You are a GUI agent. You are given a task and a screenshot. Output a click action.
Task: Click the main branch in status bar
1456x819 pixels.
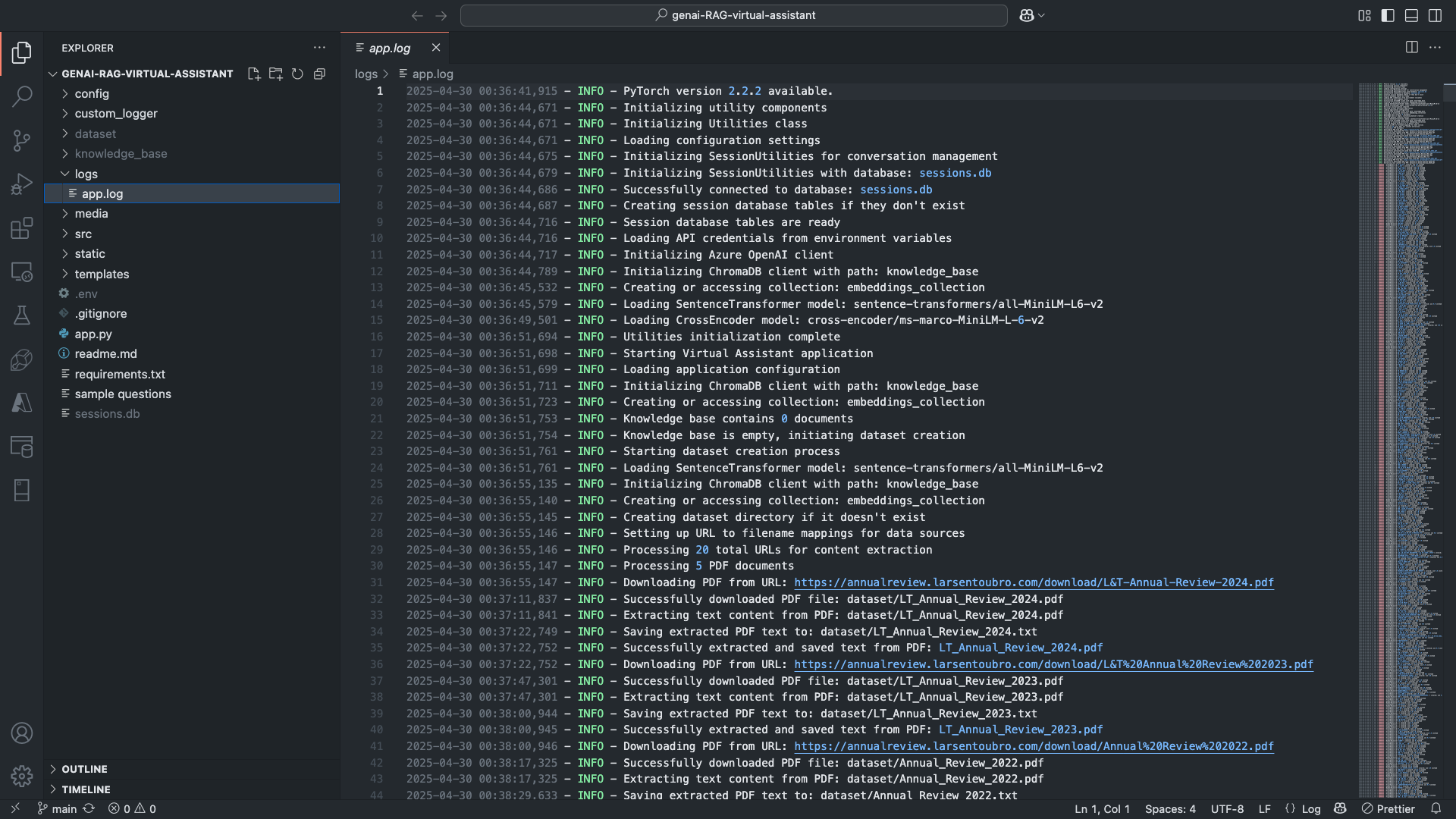click(x=58, y=809)
